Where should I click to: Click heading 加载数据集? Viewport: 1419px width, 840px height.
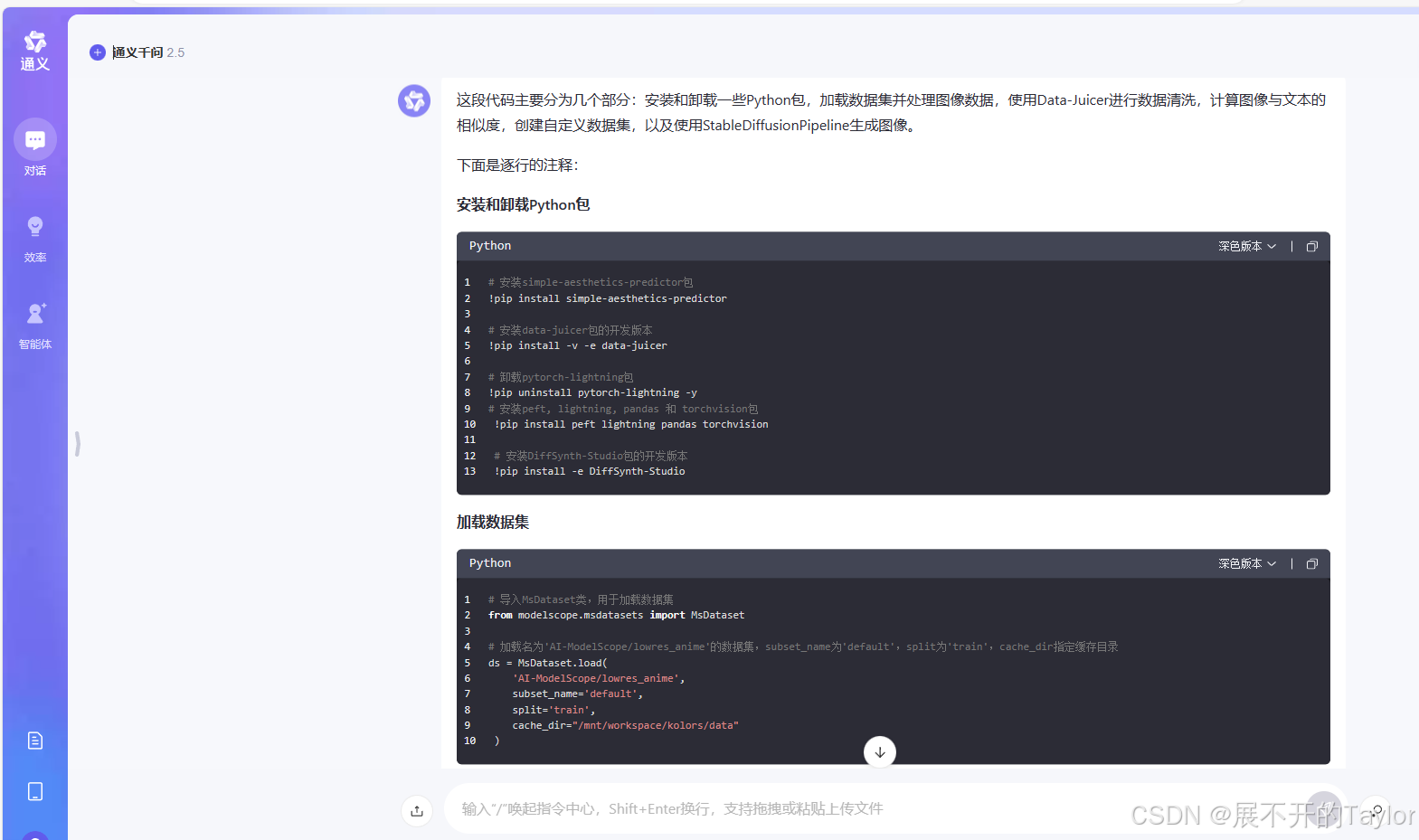493,522
